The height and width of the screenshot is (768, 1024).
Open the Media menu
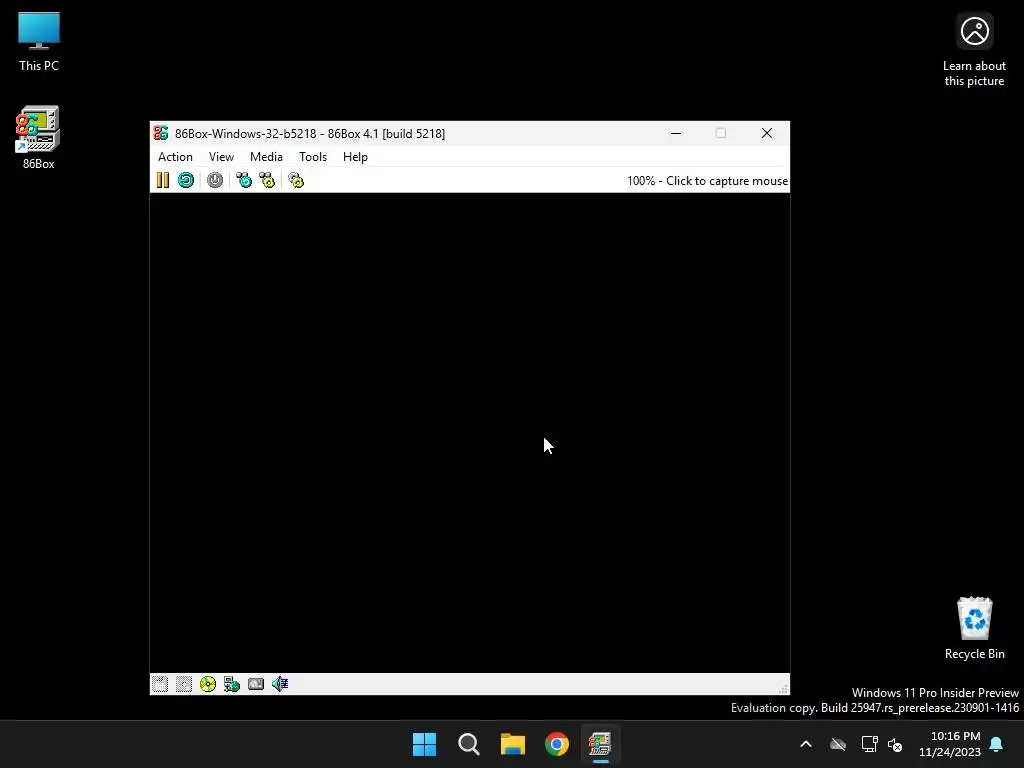point(266,157)
